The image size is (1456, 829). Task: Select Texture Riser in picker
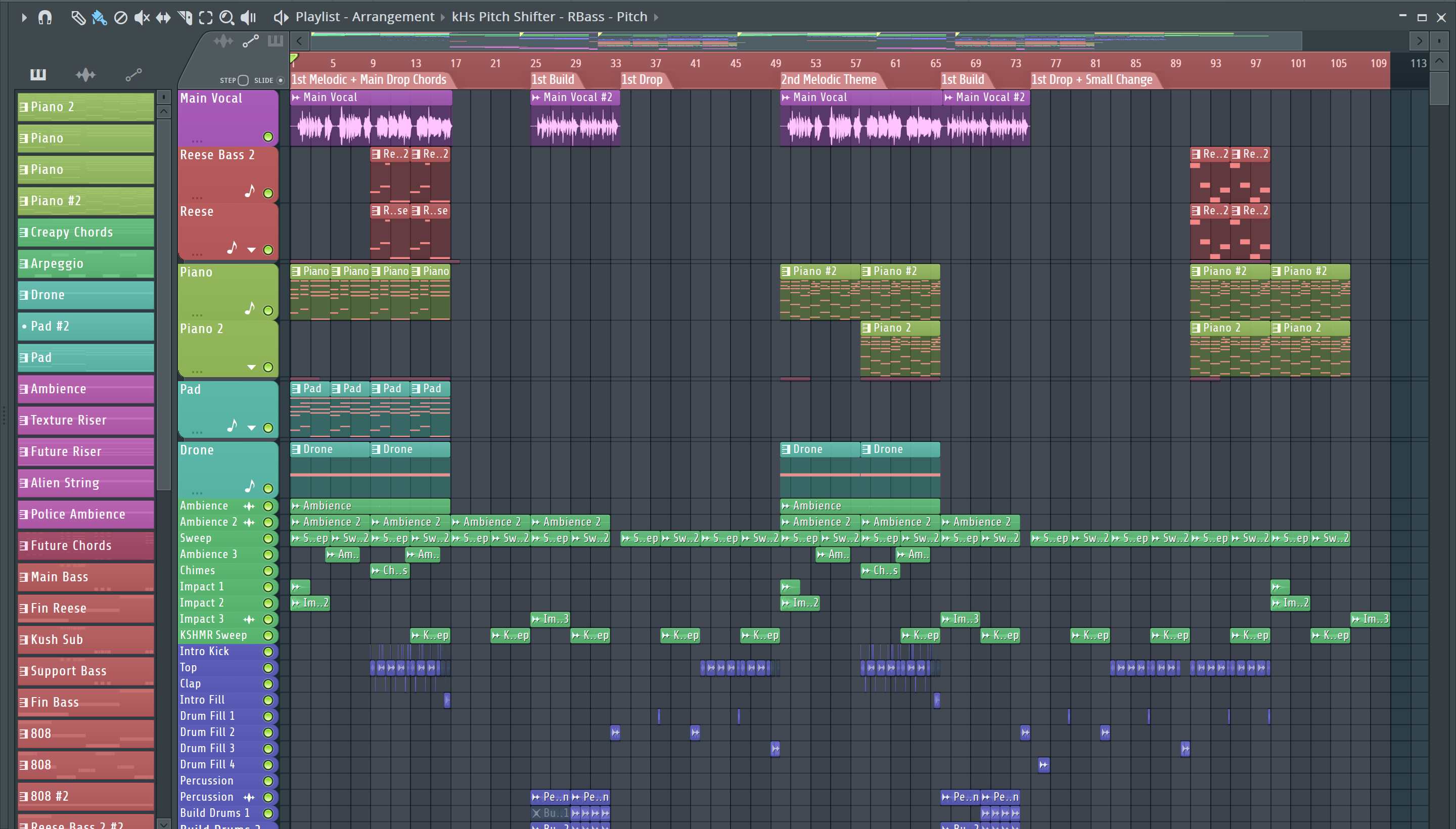(86, 420)
